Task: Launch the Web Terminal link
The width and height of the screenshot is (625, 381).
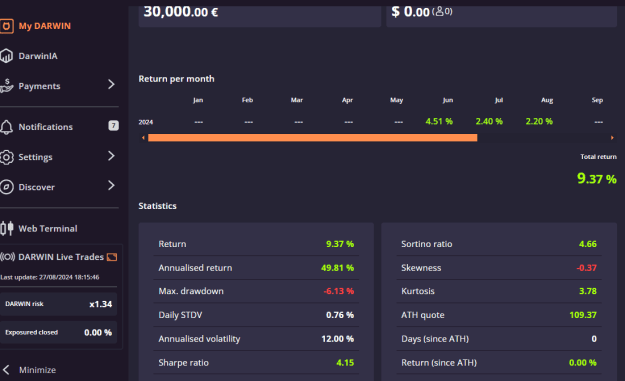Action: [x=48, y=229]
